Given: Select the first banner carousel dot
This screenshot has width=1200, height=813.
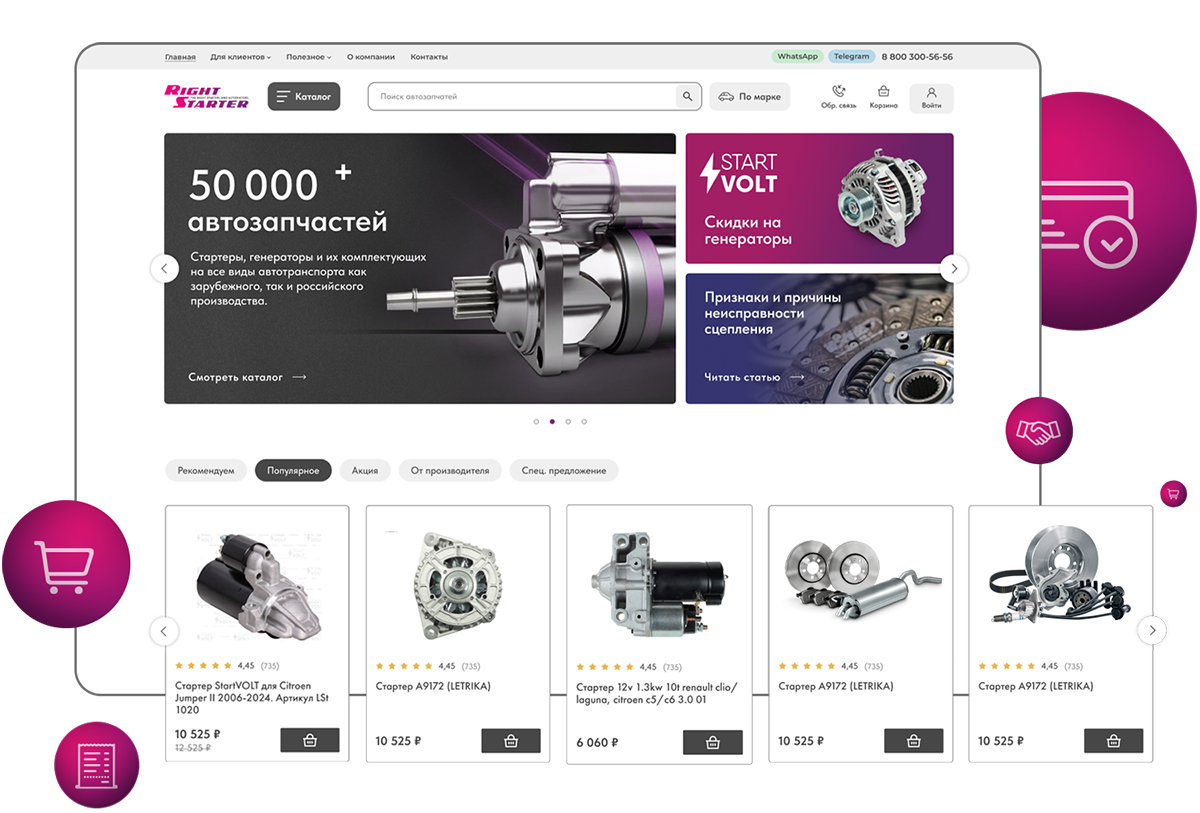Looking at the screenshot, I should click(x=536, y=421).
